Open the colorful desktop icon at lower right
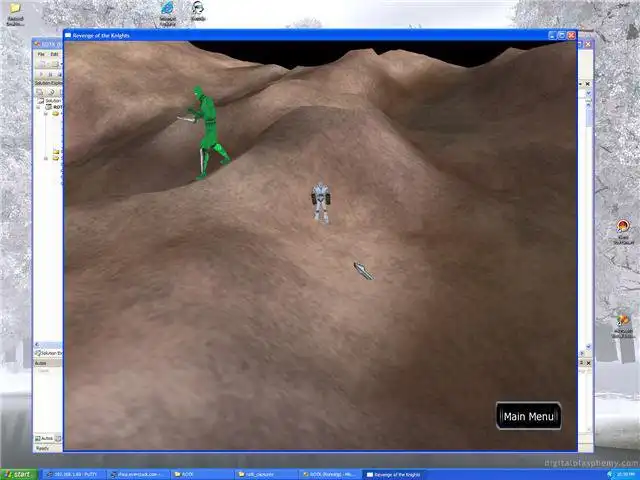This screenshot has height=480, width=640. tap(623, 326)
